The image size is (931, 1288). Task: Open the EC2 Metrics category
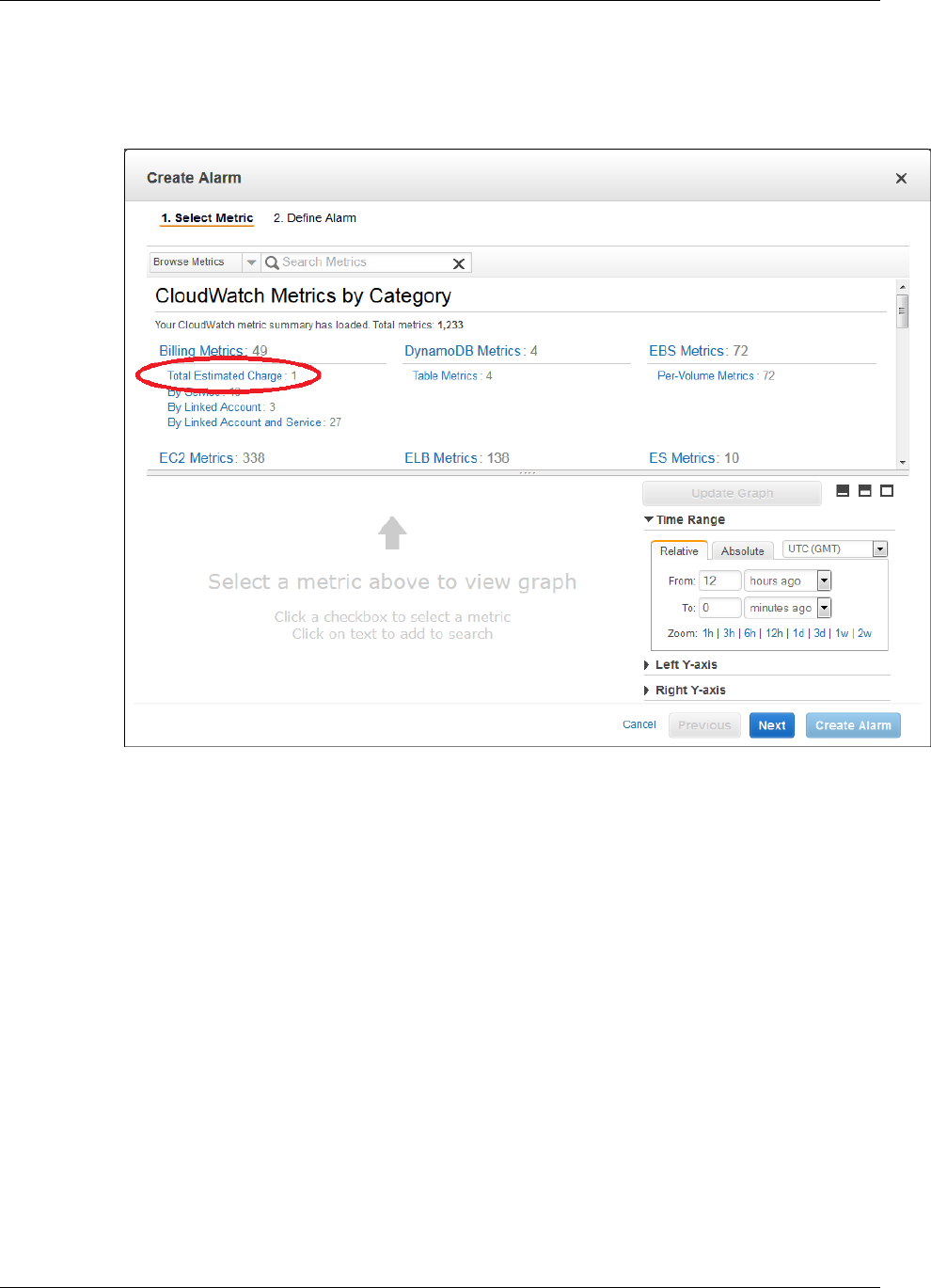(x=197, y=458)
